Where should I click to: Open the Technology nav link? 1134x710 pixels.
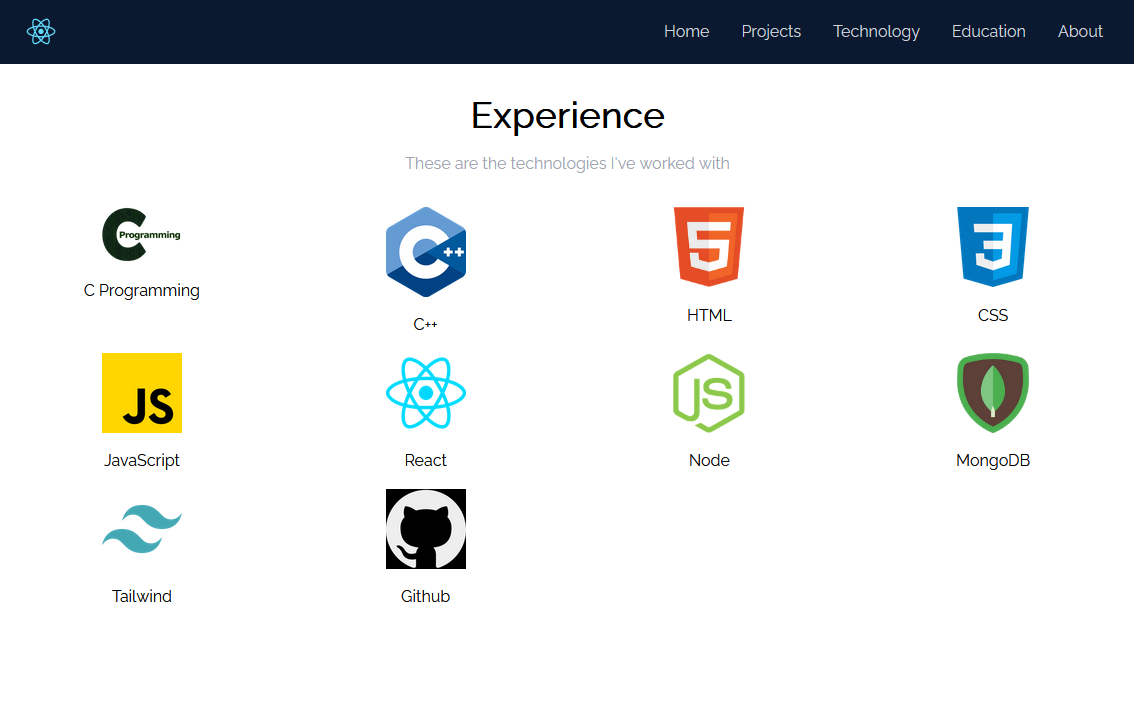coord(876,31)
